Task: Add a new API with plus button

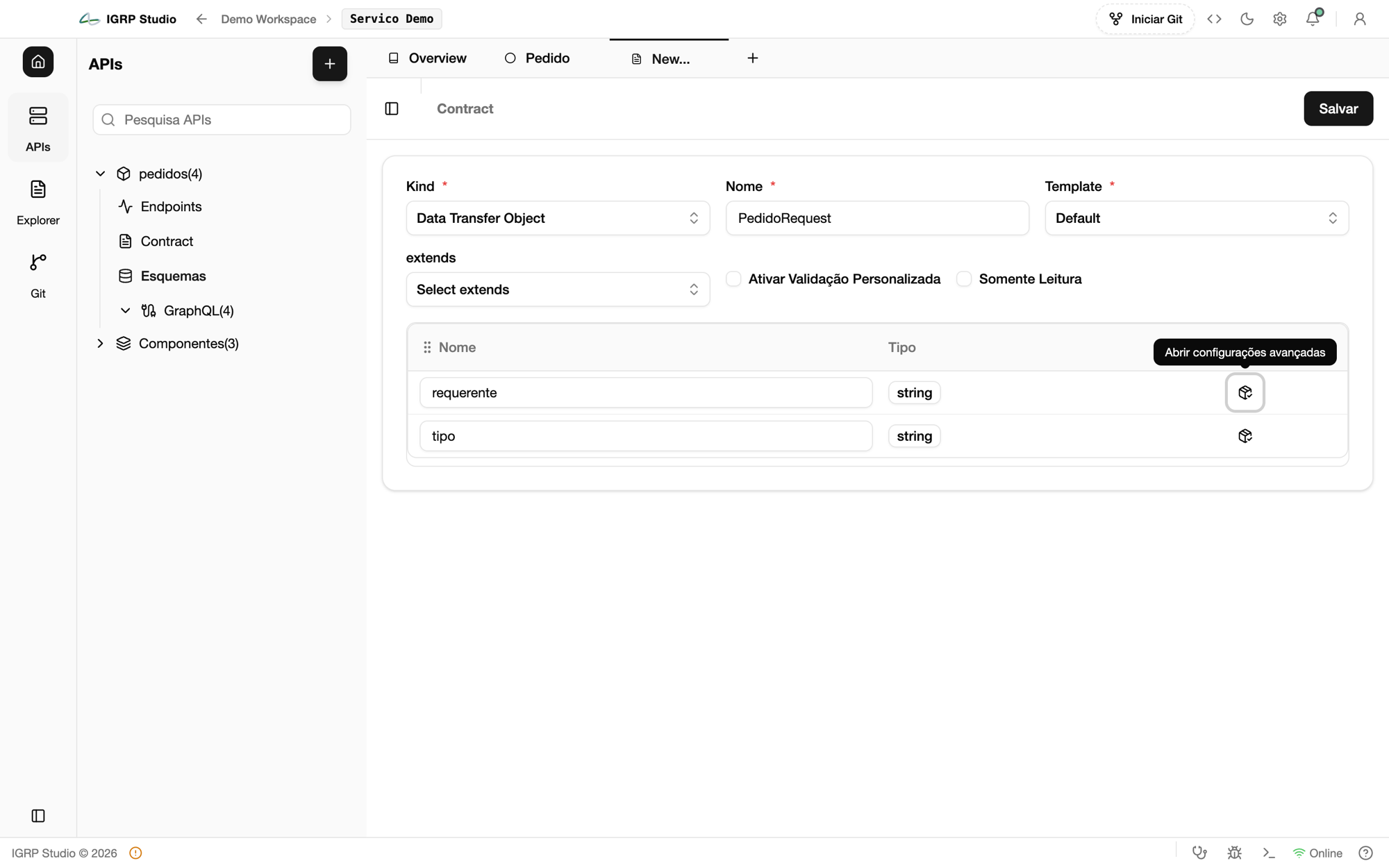Action: click(330, 64)
